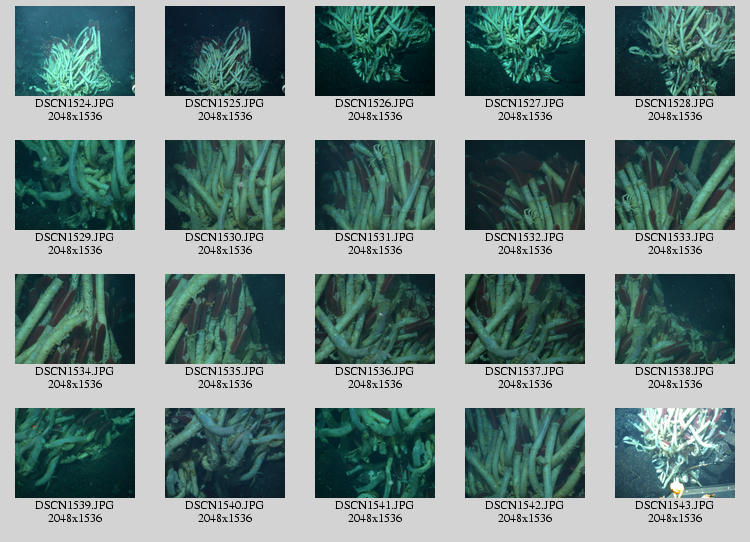The image size is (750, 542).
Task: Open the DSCN1541.JPG thumbnail image
Action: pyautogui.click(x=375, y=453)
